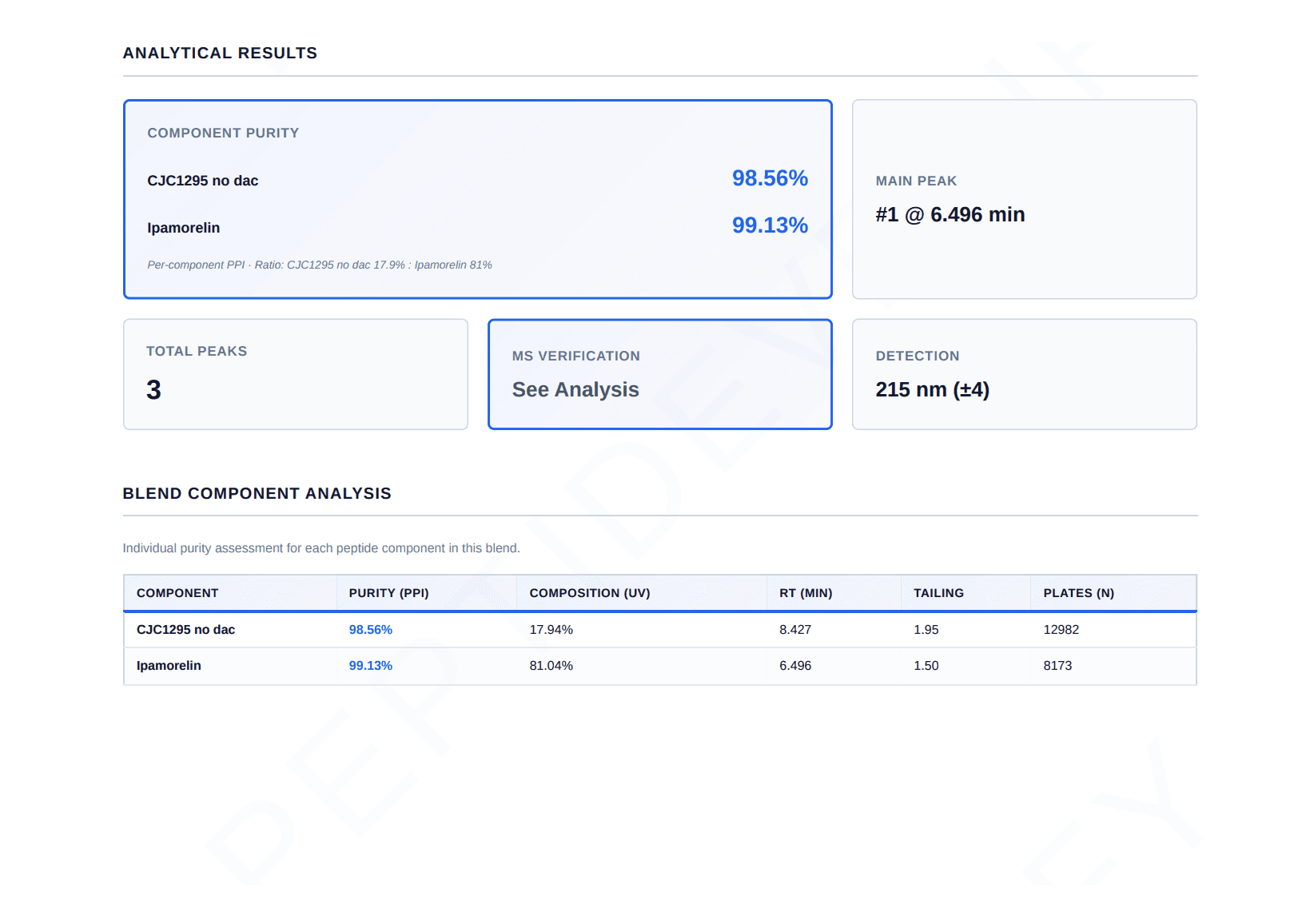
Task: Select Ipamorelin purity value 99.13% in card
Action: (x=770, y=225)
